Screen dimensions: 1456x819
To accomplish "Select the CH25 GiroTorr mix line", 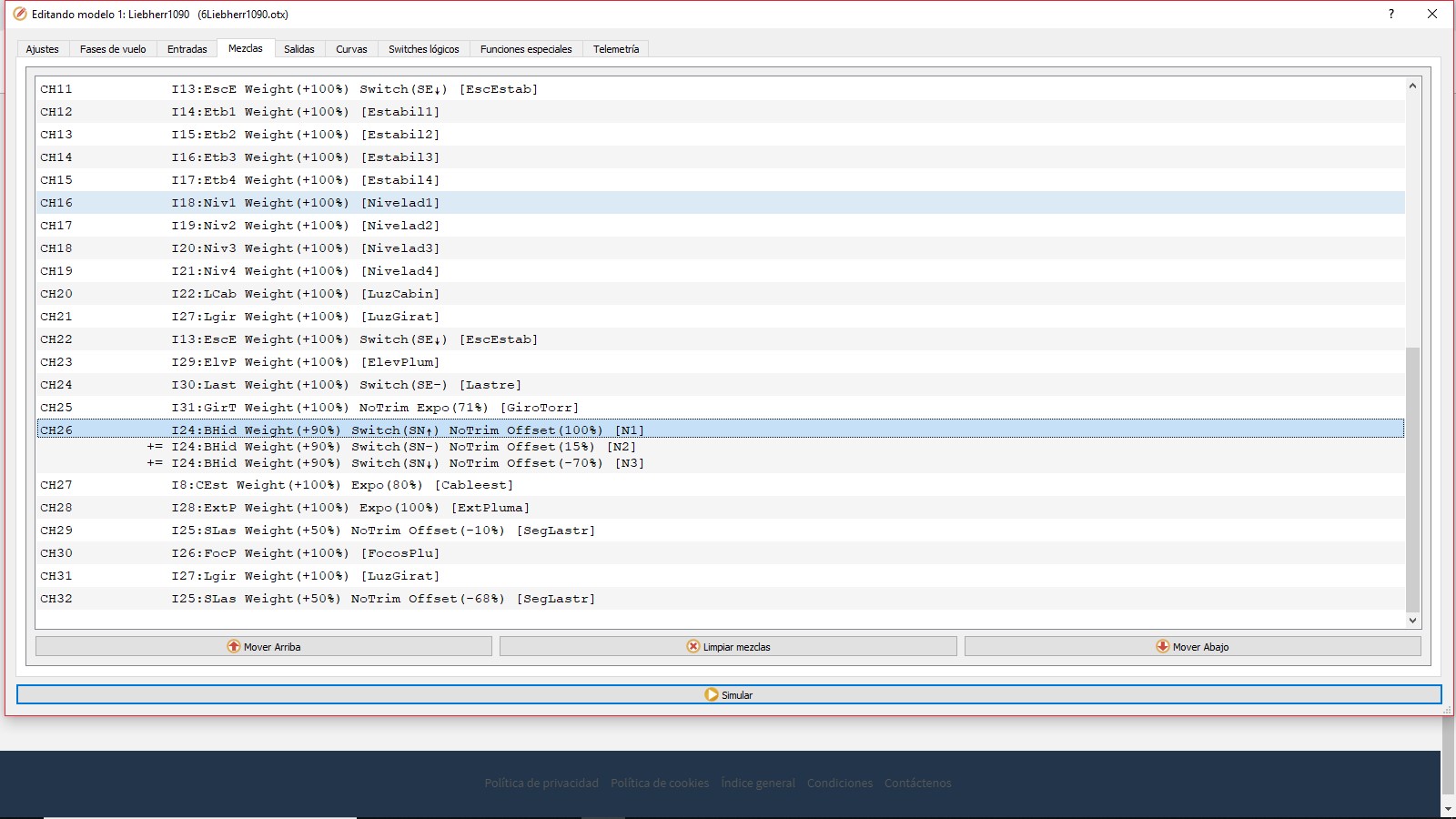I will (x=375, y=408).
